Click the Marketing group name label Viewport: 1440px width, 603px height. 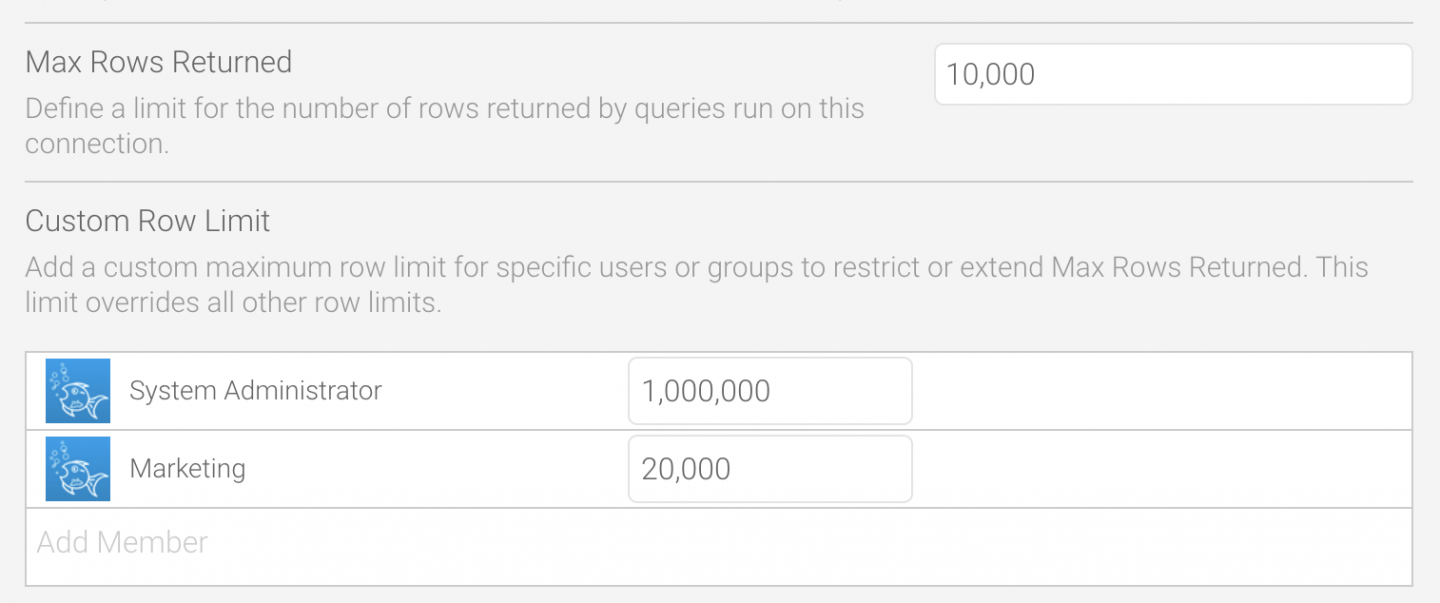click(186, 468)
